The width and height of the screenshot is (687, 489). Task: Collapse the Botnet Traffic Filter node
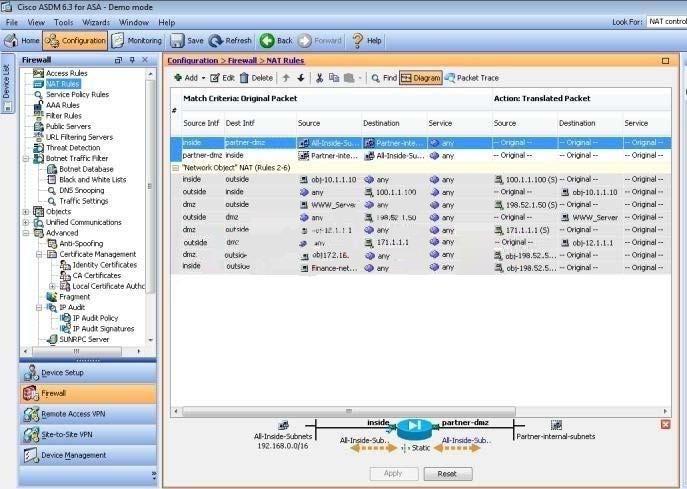click(x=26, y=158)
